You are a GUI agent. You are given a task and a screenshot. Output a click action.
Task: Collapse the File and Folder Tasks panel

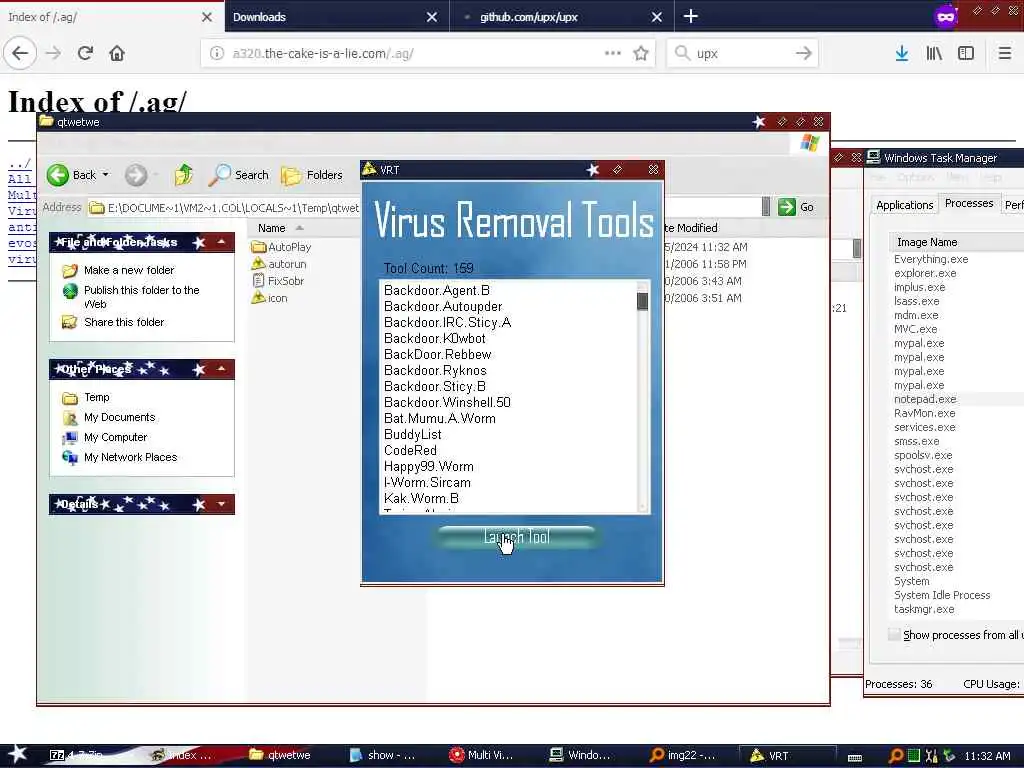221,242
